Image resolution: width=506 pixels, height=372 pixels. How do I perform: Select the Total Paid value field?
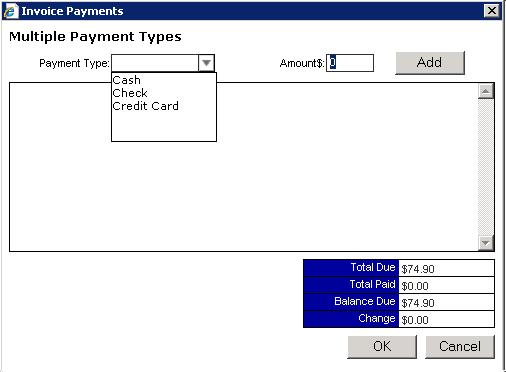click(x=446, y=285)
